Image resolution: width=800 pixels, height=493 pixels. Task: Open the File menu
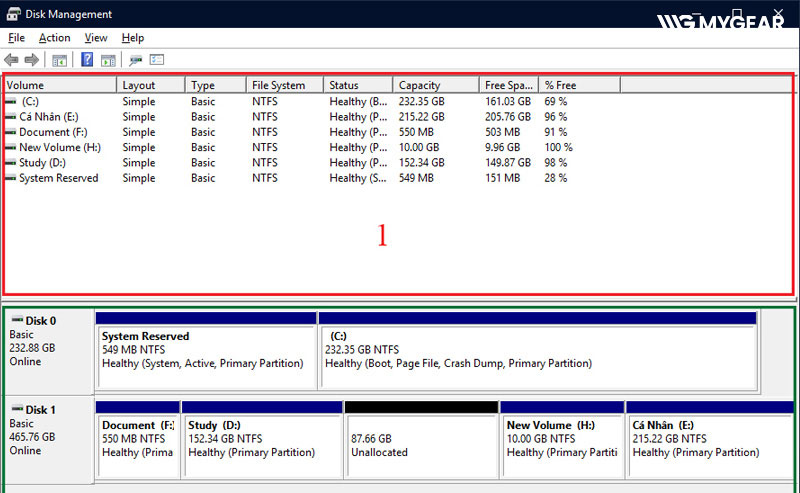click(x=16, y=38)
